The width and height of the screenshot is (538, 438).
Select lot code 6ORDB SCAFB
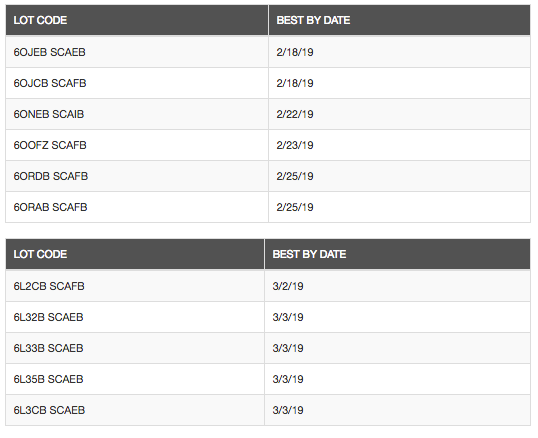tap(51, 176)
